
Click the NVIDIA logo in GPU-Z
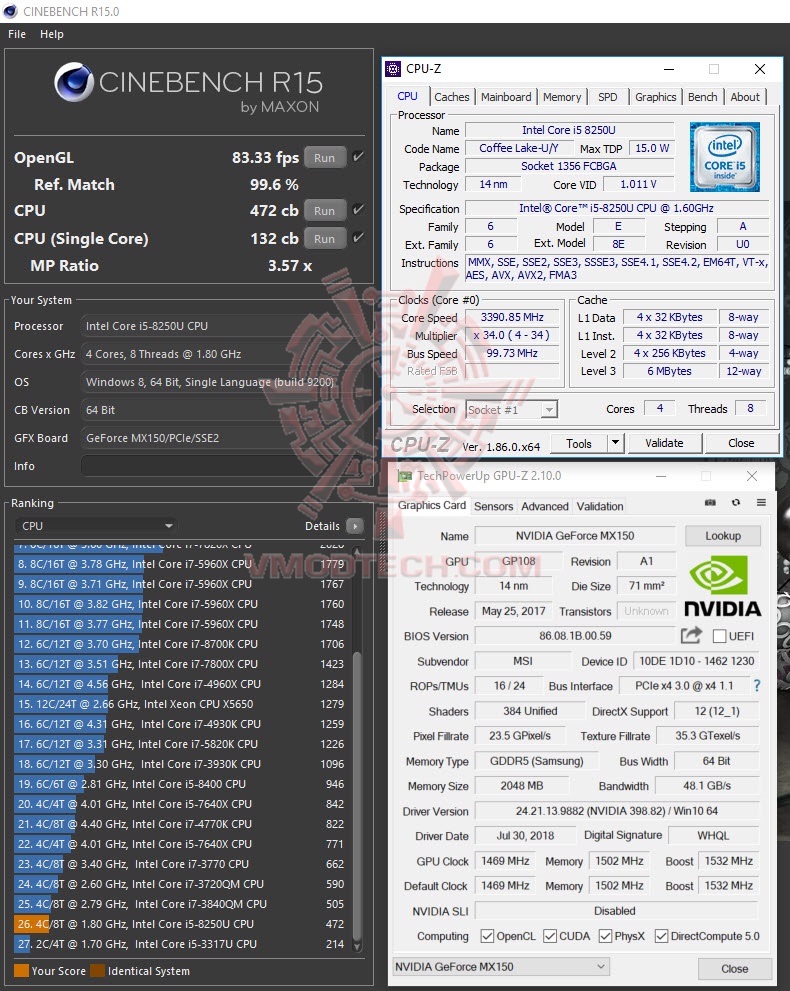tap(722, 586)
